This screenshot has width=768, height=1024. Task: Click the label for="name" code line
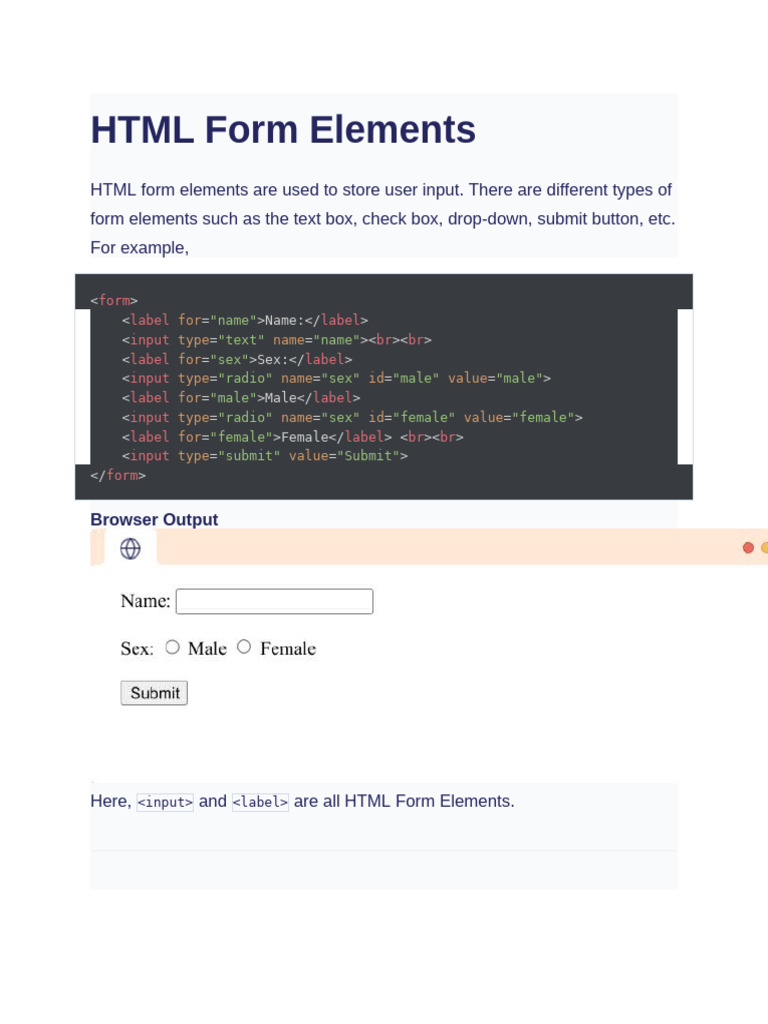(244, 320)
